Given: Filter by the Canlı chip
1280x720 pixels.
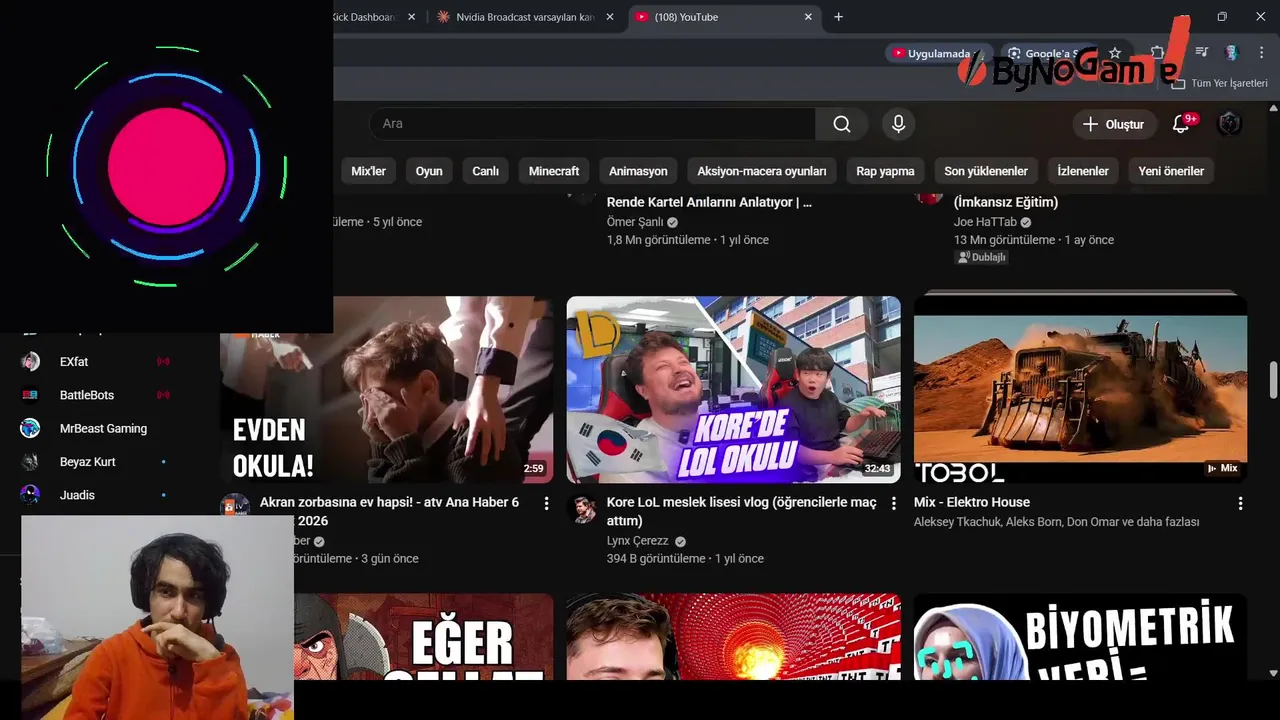Looking at the screenshot, I should [x=485, y=171].
